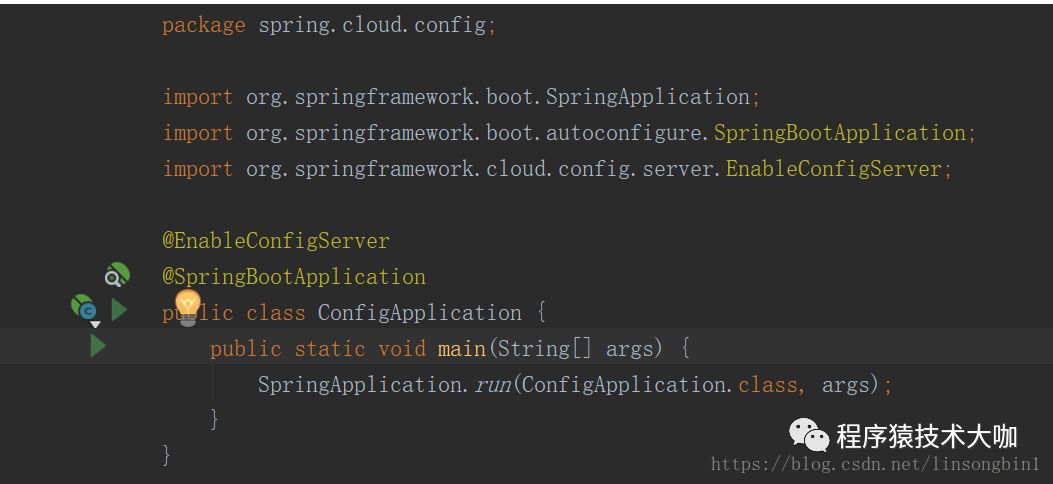Click ConfigApplication.class argument
Screen dimensions: 1053x484
pyautogui.click(x=659, y=385)
